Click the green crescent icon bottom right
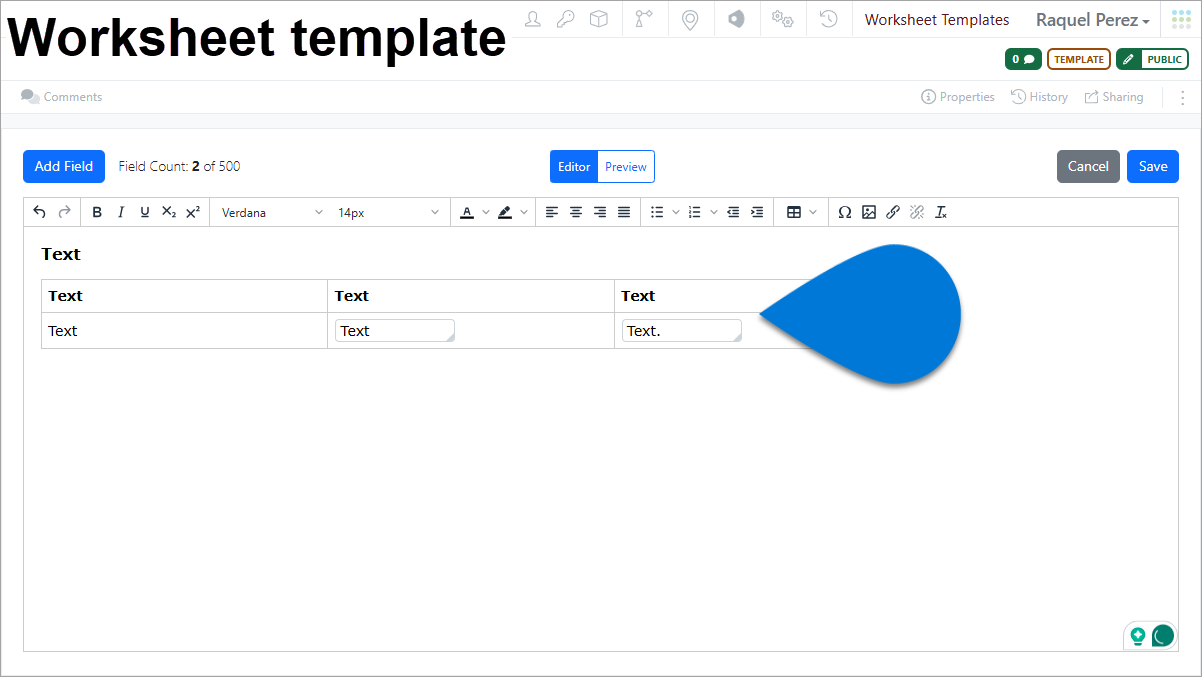This screenshot has height=677, width=1202. (1162, 636)
